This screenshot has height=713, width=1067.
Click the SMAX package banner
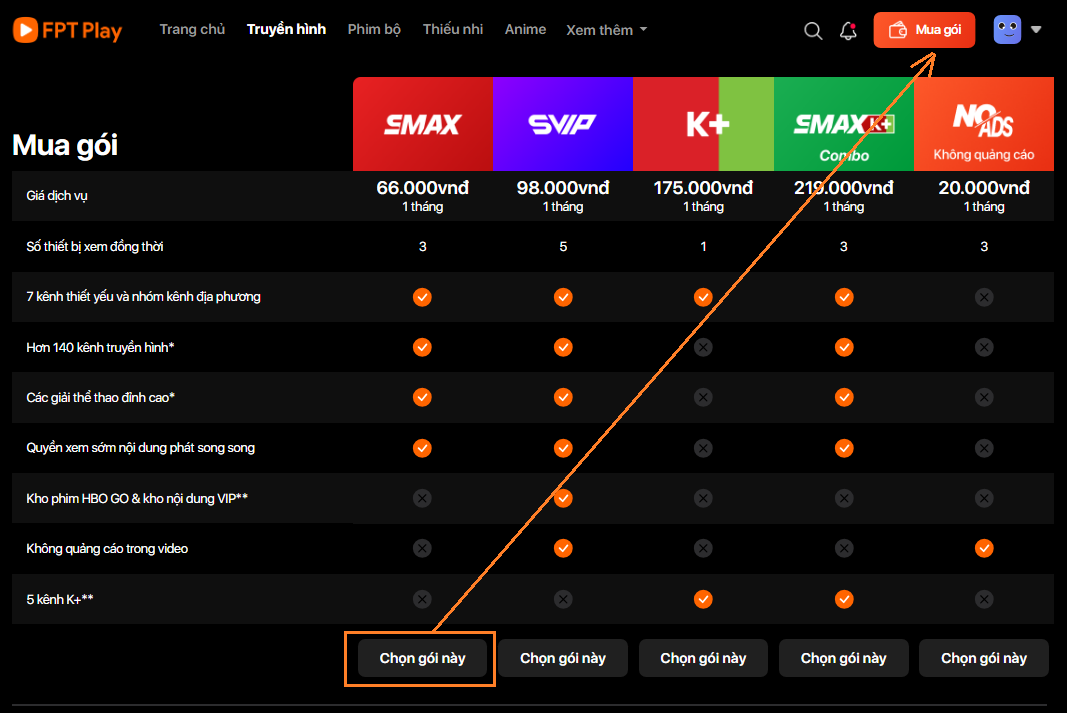pyautogui.click(x=423, y=124)
